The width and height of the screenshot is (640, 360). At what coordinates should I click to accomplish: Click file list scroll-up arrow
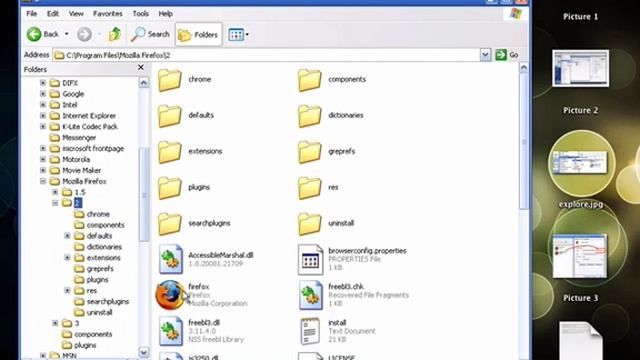[524, 67]
